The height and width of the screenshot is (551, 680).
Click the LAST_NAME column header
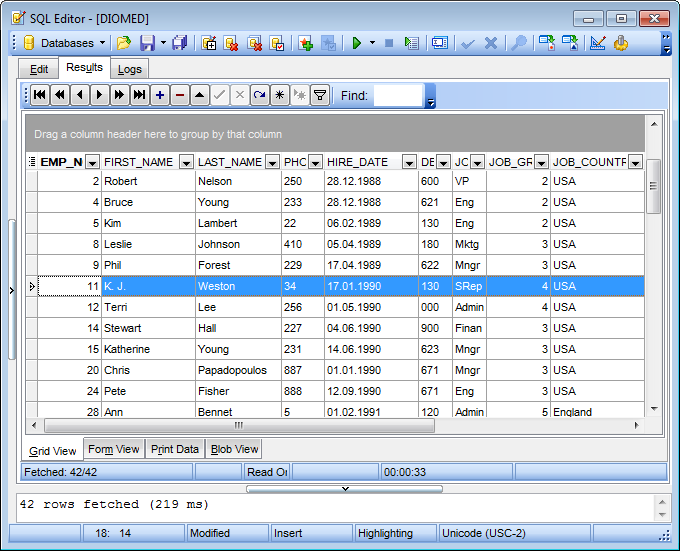229,162
